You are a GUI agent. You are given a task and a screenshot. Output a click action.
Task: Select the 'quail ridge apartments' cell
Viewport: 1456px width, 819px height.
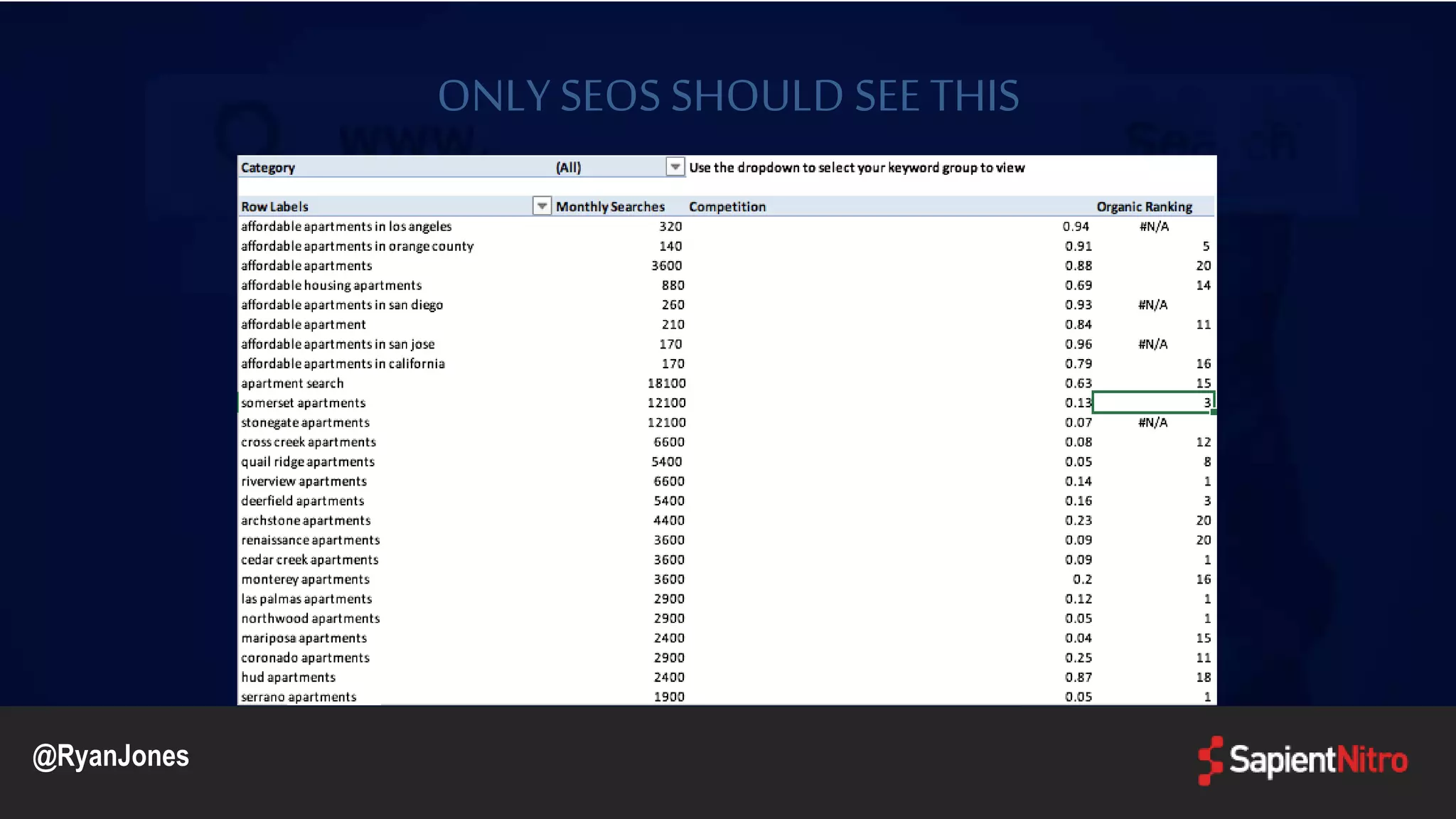(307, 462)
